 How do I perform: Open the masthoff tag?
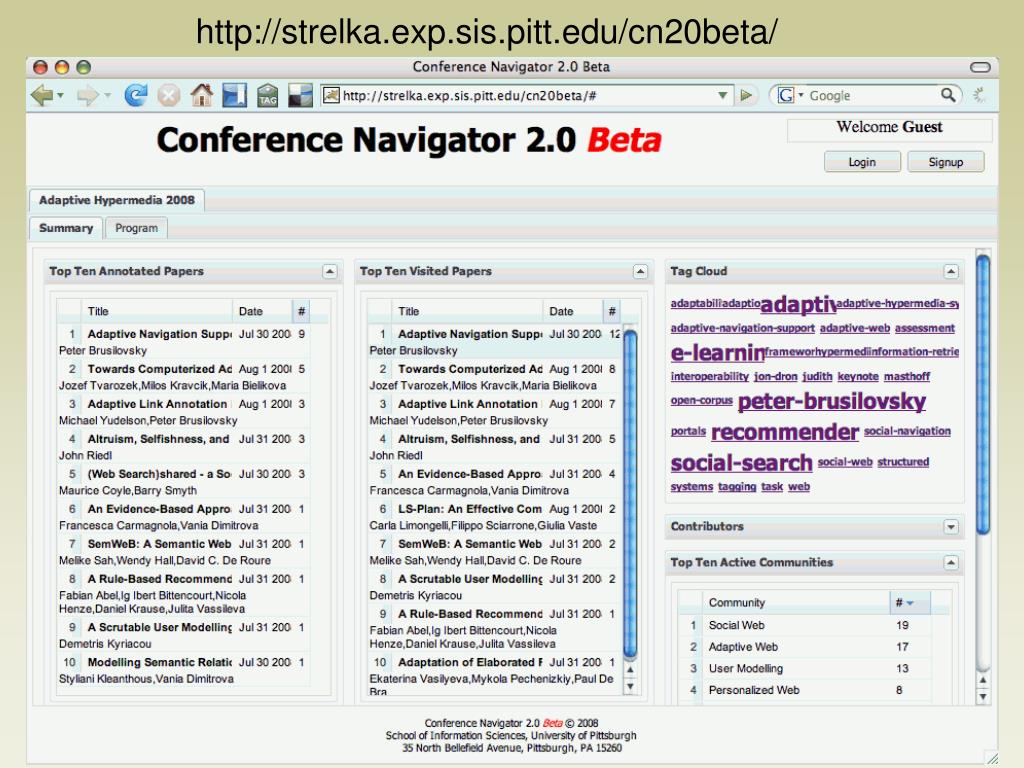[907, 376]
